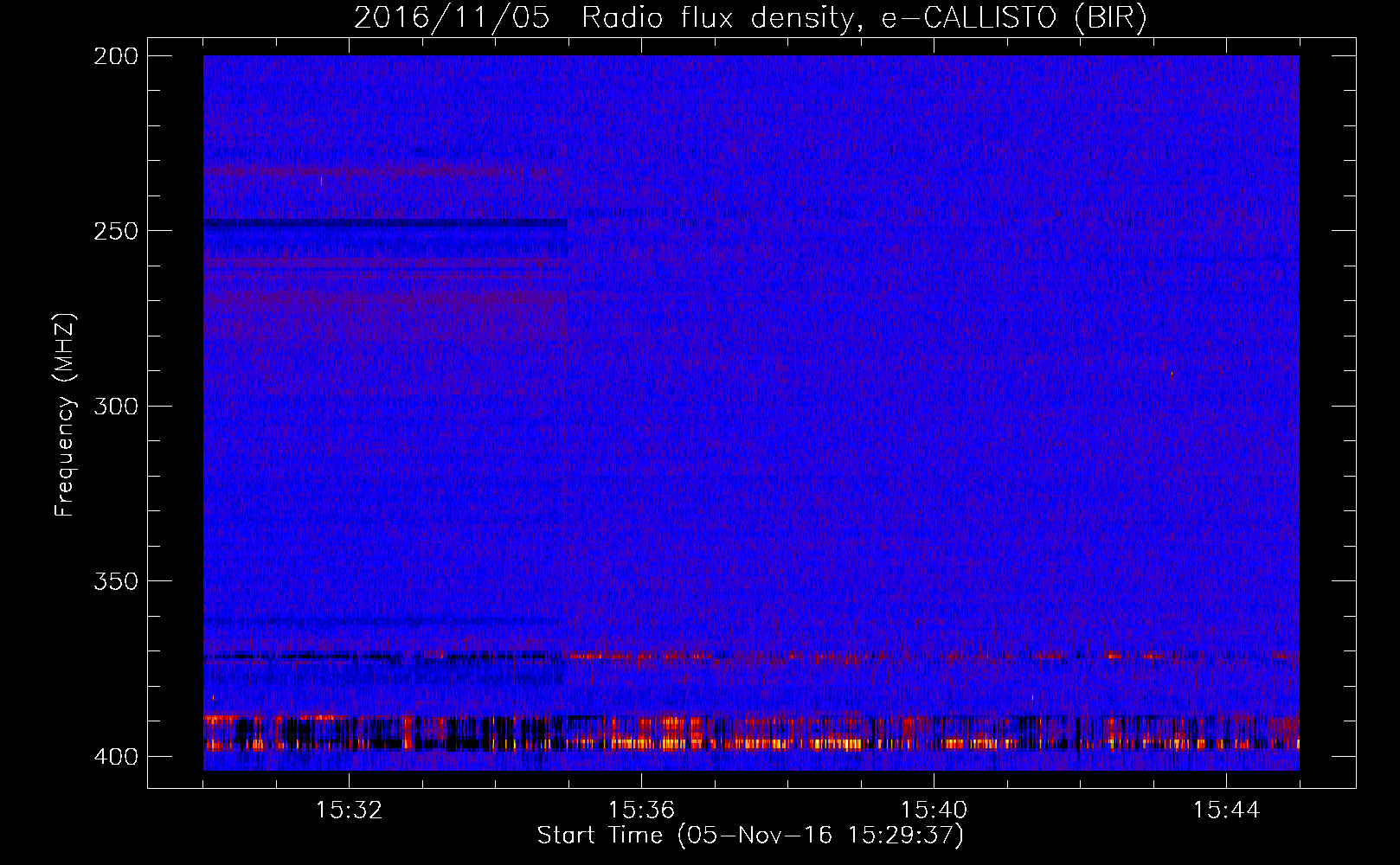Click the 15:36 time tick label
Image resolution: width=1400 pixels, height=865 pixels.
click(641, 811)
